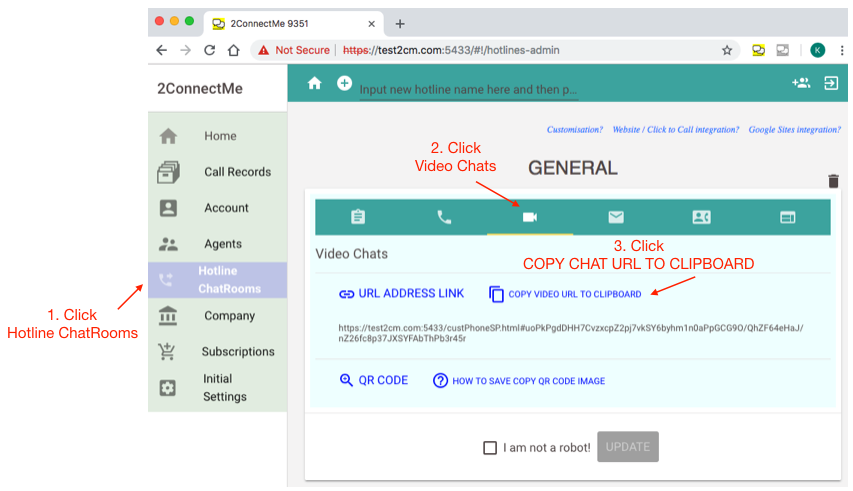853x491 pixels.
Task: Open Website / Click to Call integration link
Action: point(676,129)
